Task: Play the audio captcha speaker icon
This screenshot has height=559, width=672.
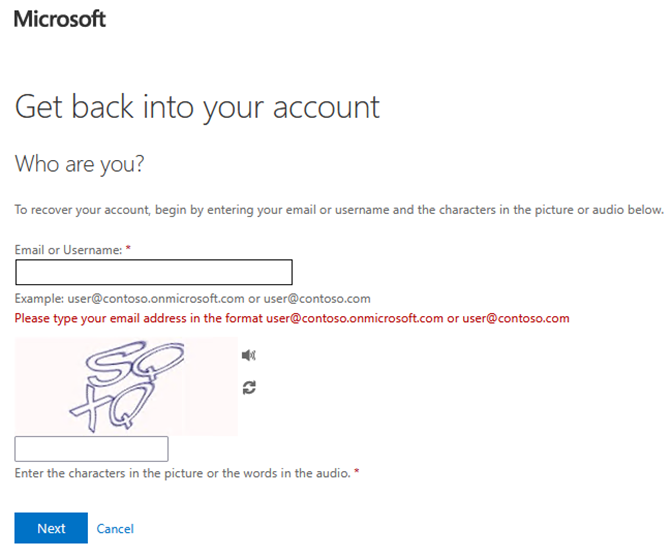Action: click(249, 355)
